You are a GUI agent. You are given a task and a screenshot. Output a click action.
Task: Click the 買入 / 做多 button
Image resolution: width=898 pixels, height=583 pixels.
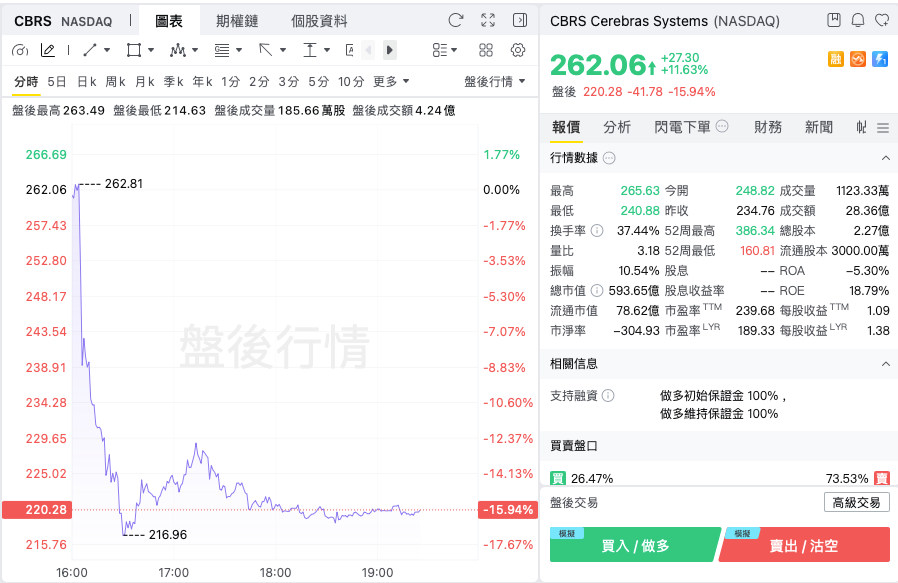[x=635, y=545]
